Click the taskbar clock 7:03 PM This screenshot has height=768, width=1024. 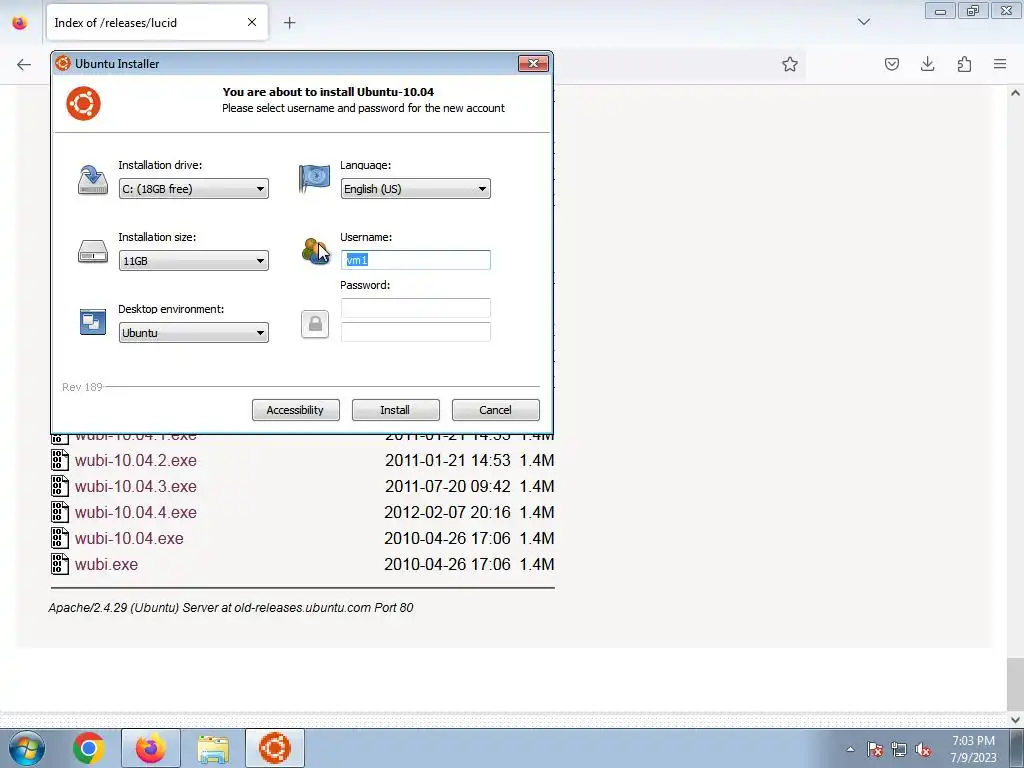point(973,741)
